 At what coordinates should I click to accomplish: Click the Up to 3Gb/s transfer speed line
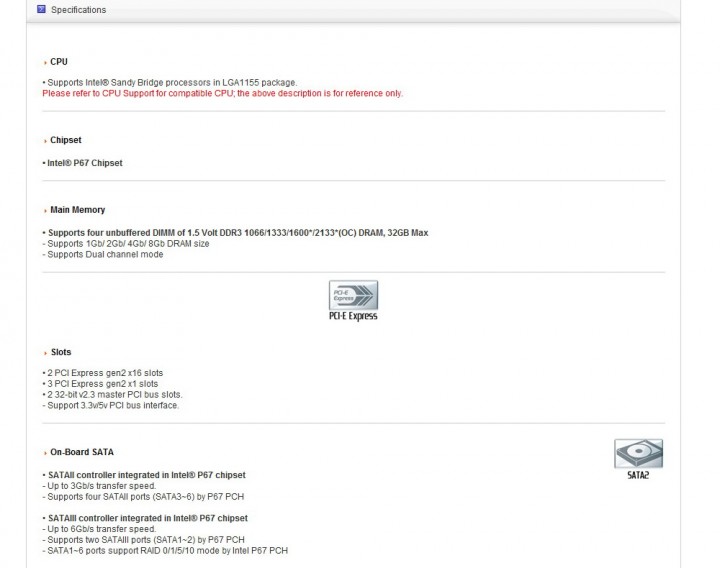(99, 486)
